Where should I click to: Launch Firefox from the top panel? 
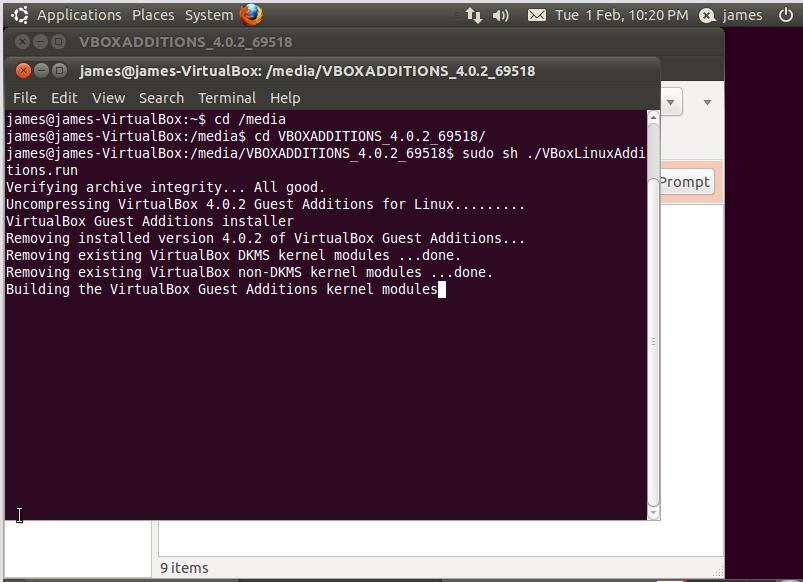(251, 14)
